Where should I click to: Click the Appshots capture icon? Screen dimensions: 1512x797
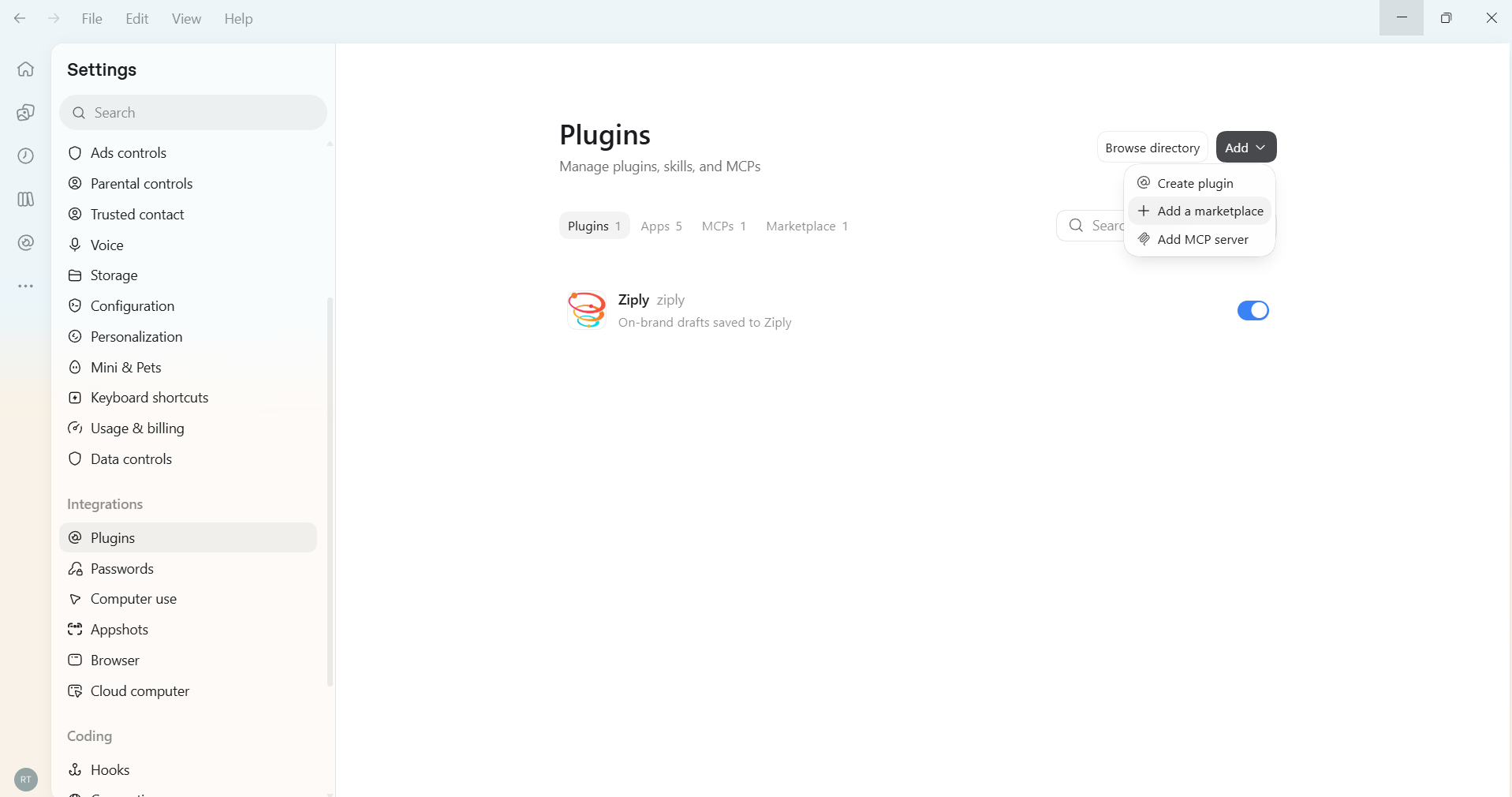coord(75,629)
